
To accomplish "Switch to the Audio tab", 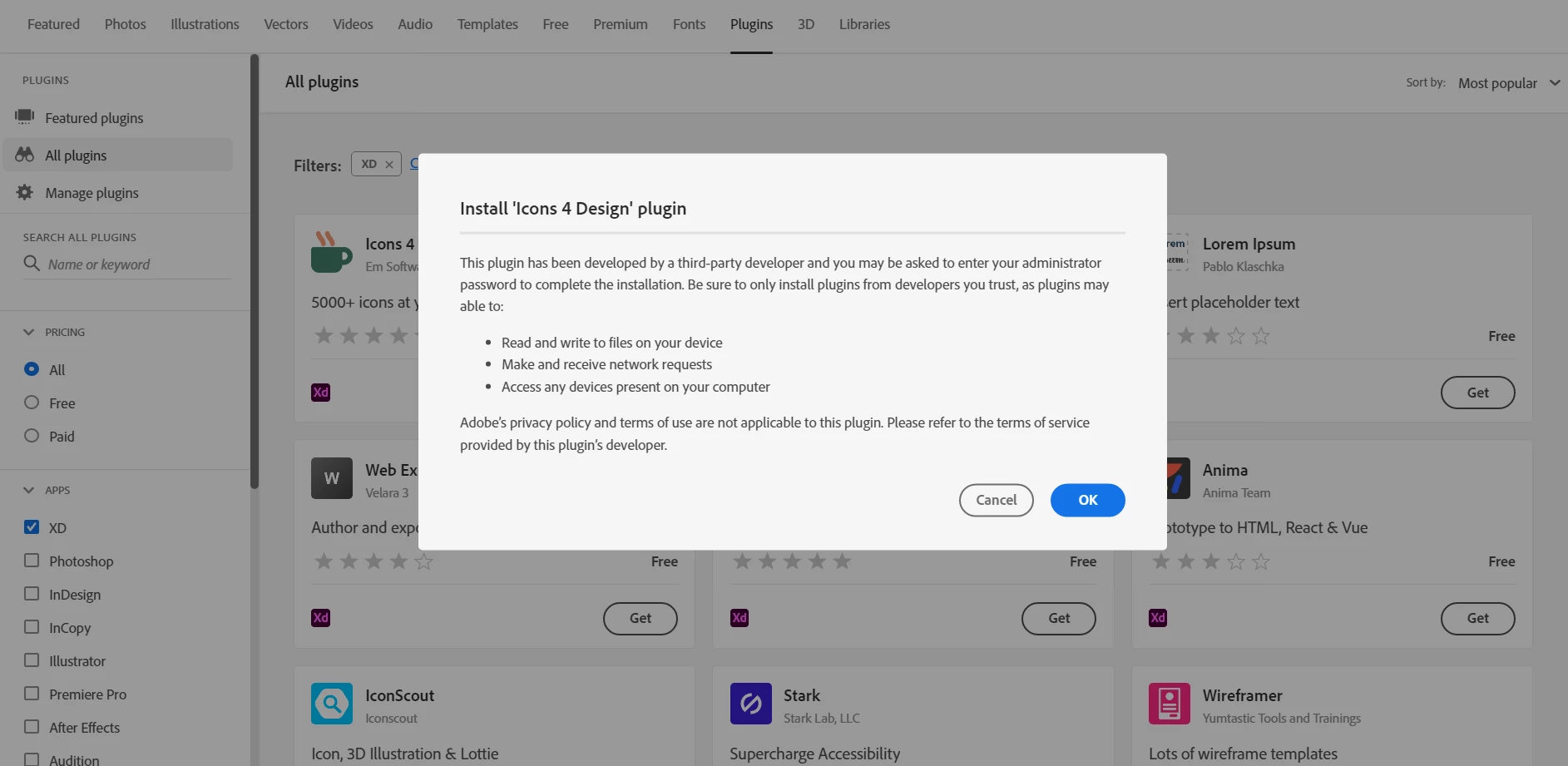I will (415, 24).
